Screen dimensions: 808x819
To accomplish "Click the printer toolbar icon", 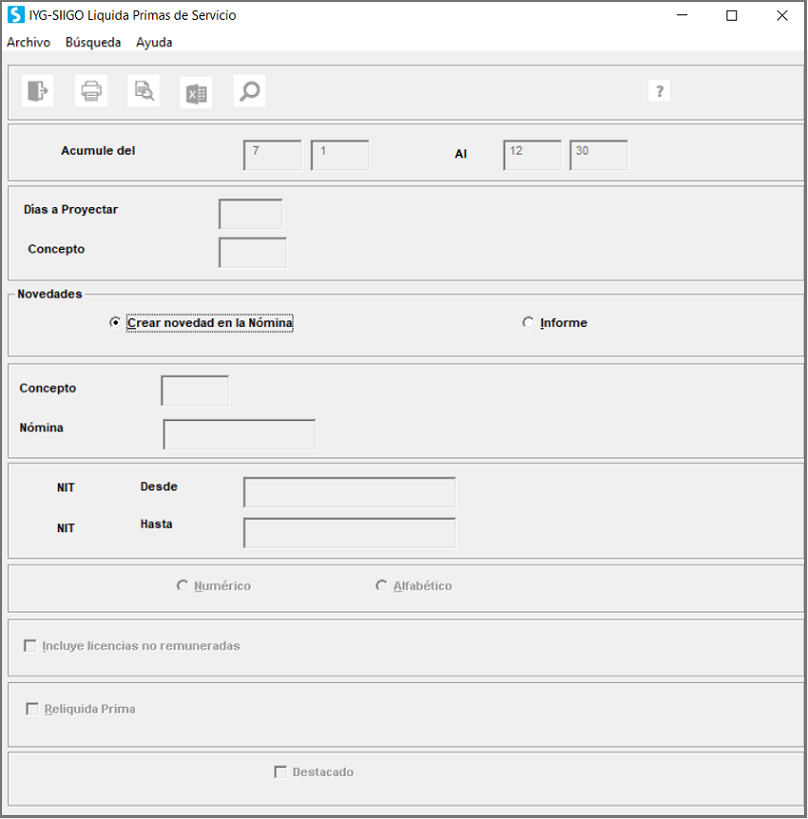I will (x=91, y=91).
